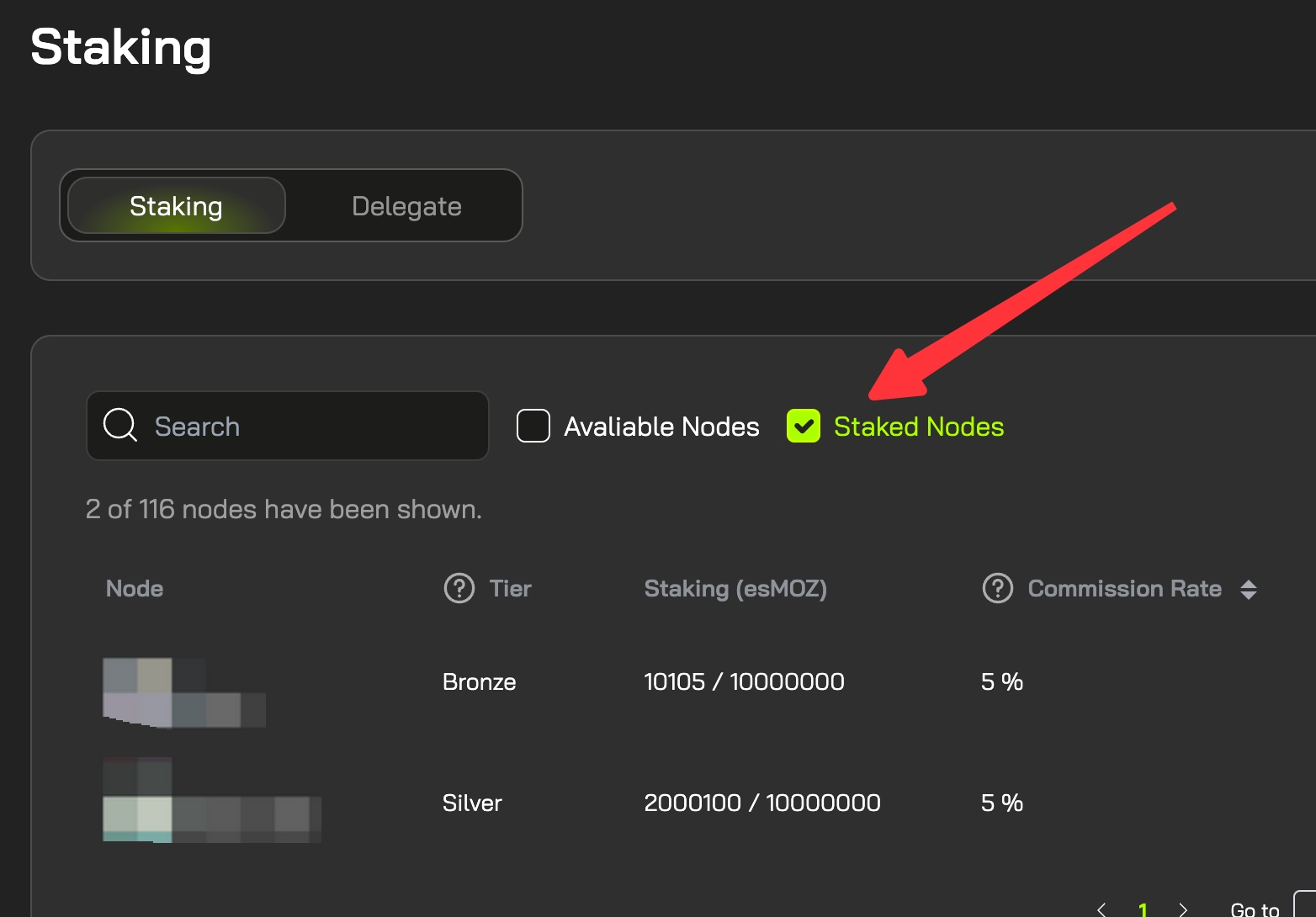This screenshot has width=1316, height=917.
Task: Click the previous page chevron
Action: pyautogui.click(x=1103, y=909)
